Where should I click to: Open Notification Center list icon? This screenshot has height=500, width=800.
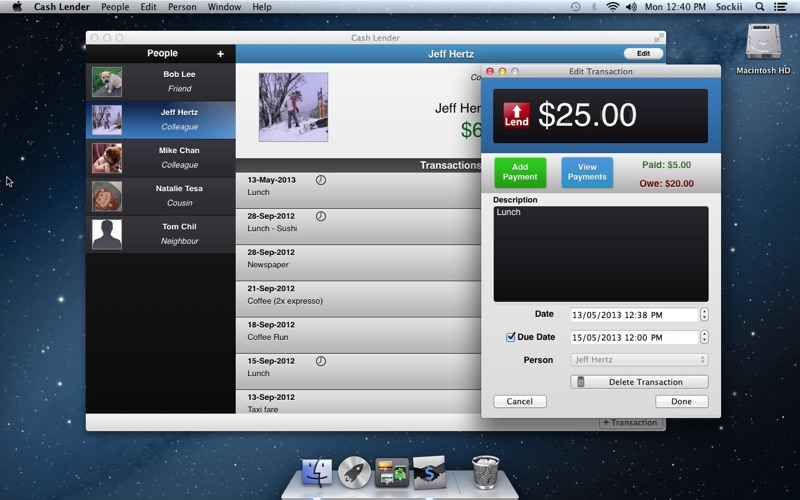pyautogui.click(x=780, y=7)
